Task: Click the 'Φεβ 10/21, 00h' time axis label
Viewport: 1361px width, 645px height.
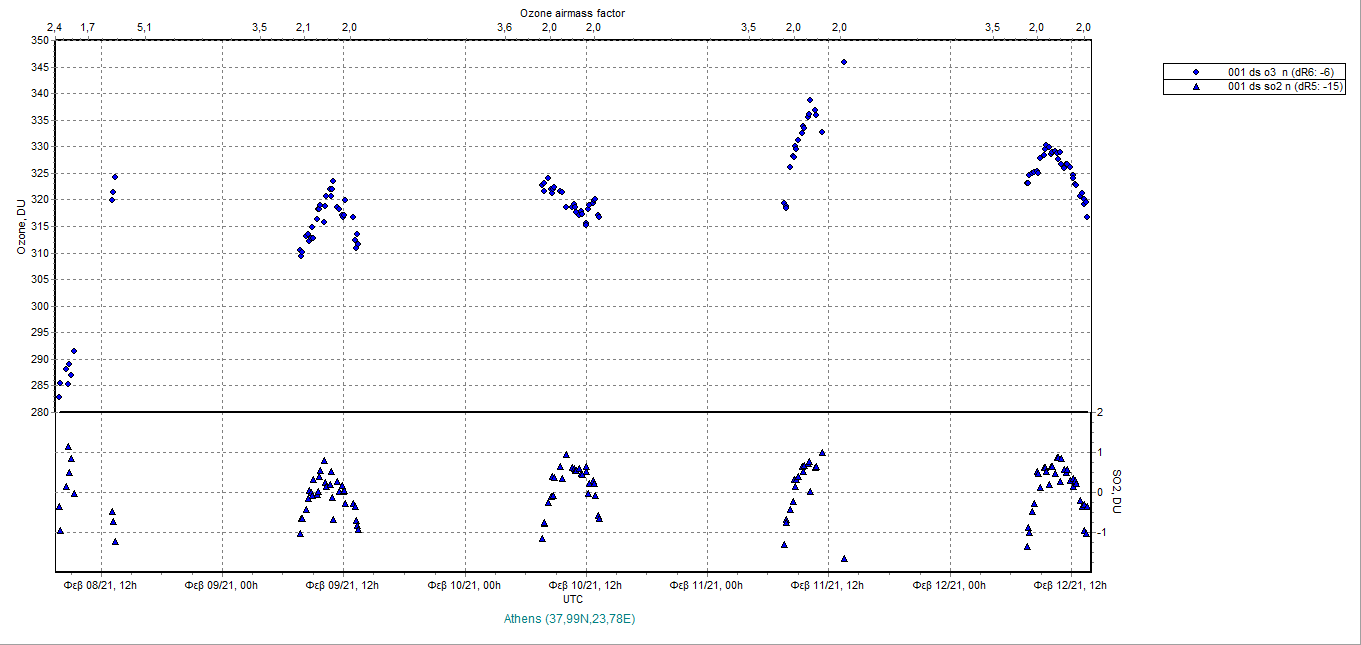Action: pyautogui.click(x=464, y=586)
